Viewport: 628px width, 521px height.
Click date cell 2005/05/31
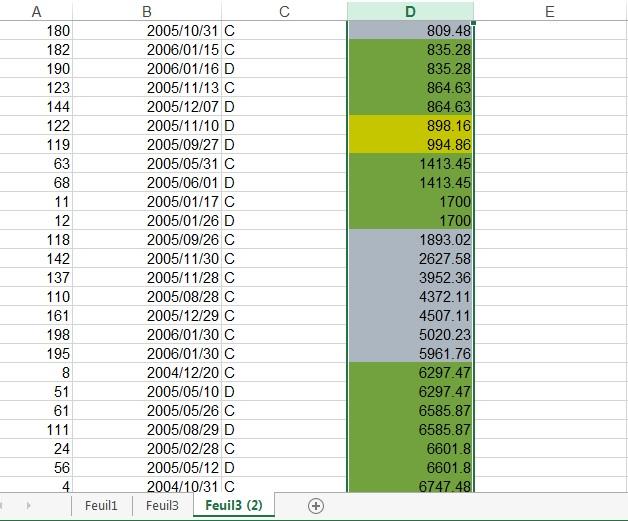click(x=147, y=163)
